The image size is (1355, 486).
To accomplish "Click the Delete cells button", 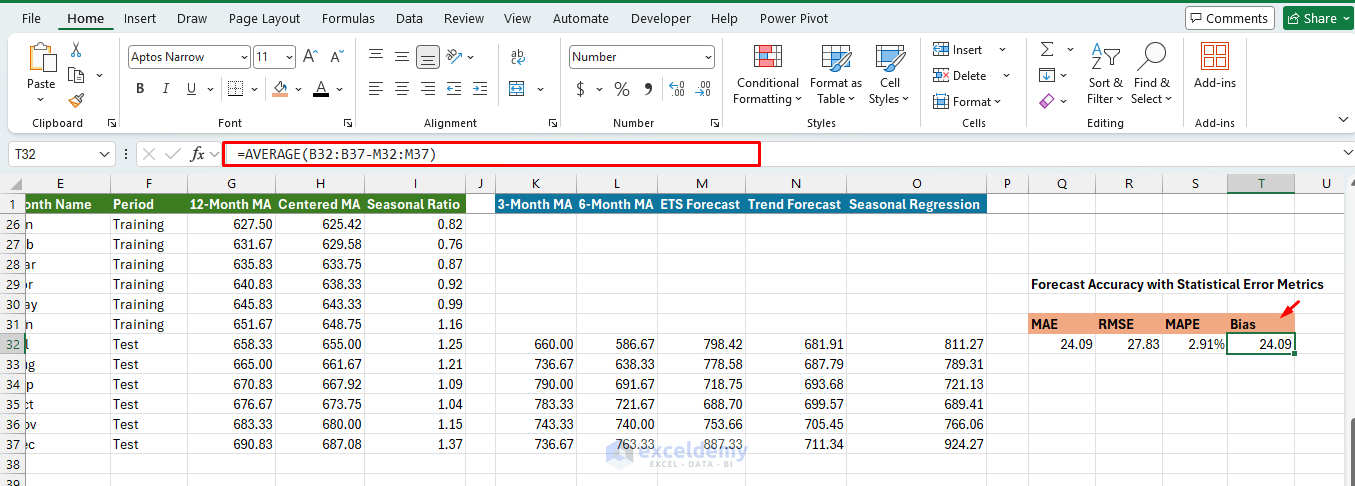I will coord(970,75).
